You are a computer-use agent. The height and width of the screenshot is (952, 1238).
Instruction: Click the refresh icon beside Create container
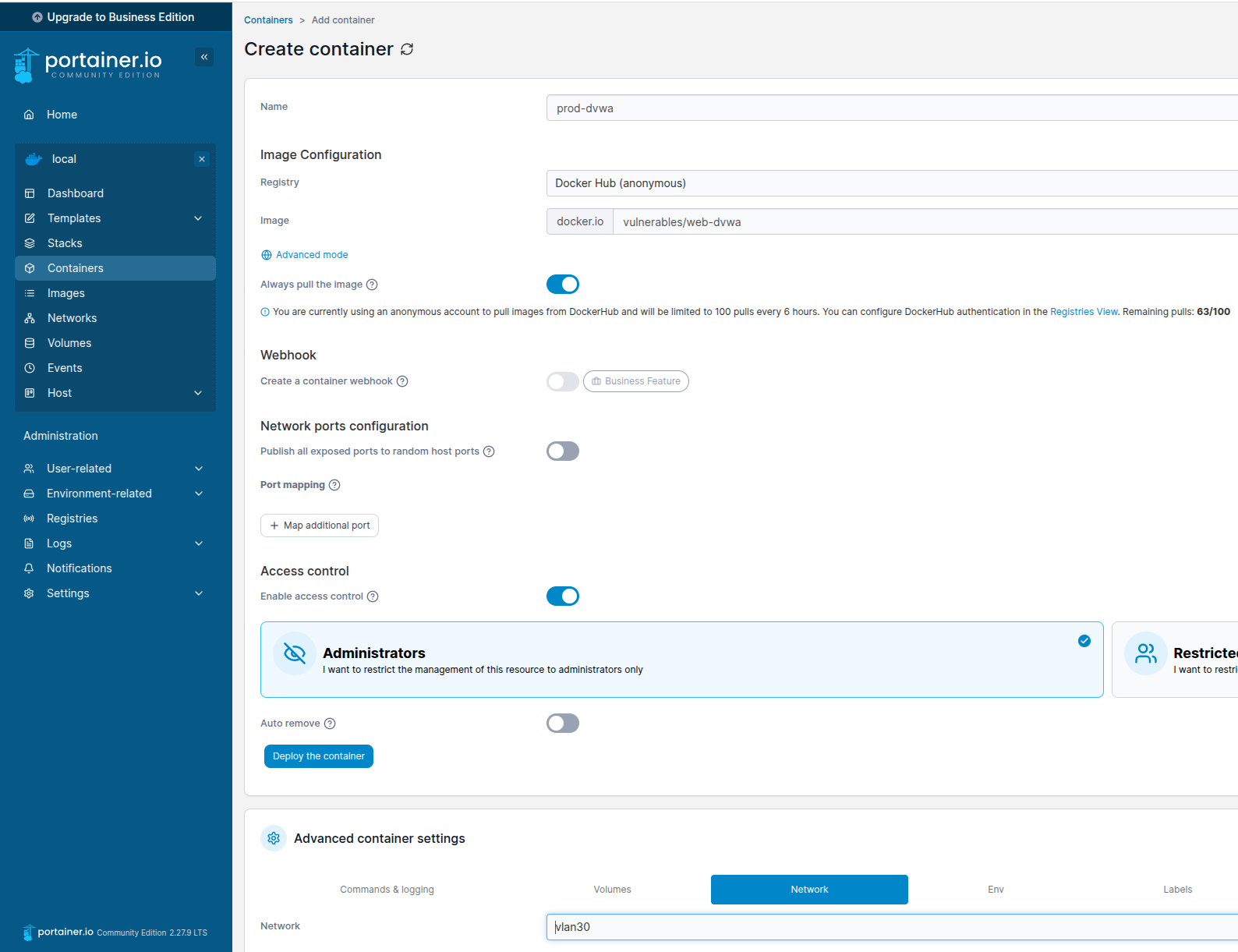(x=407, y=49)
